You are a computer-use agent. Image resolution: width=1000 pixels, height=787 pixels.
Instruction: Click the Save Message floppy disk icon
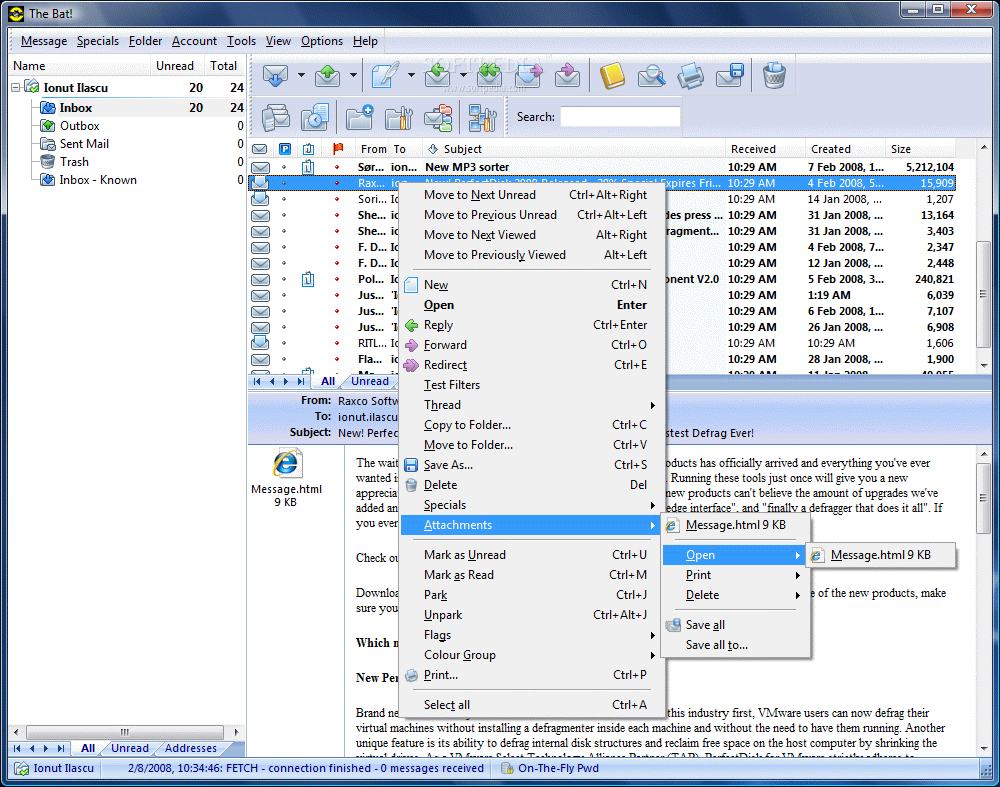pyautogui.click(x=731, y=75)
